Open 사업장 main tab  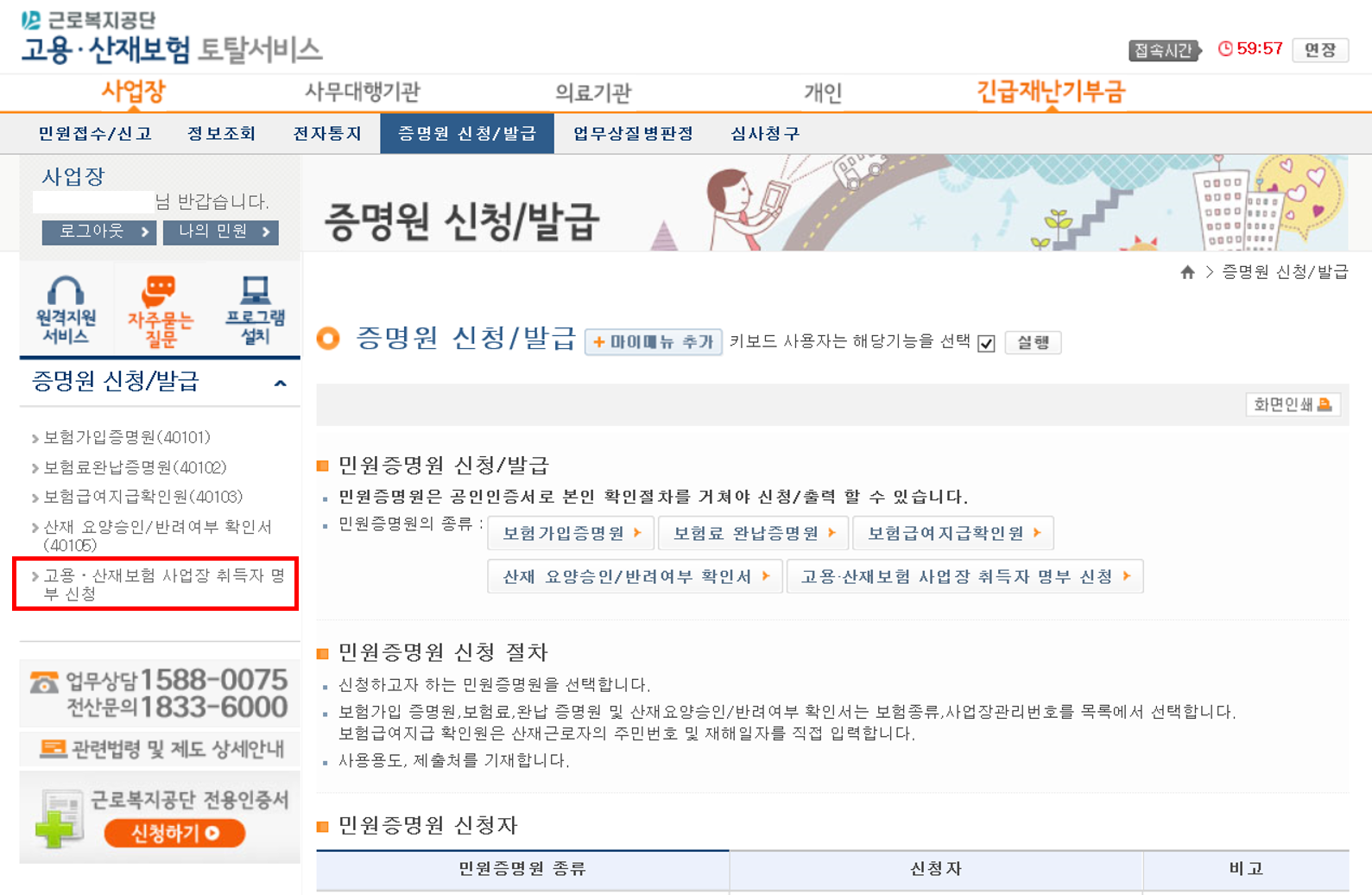point(133,92)
